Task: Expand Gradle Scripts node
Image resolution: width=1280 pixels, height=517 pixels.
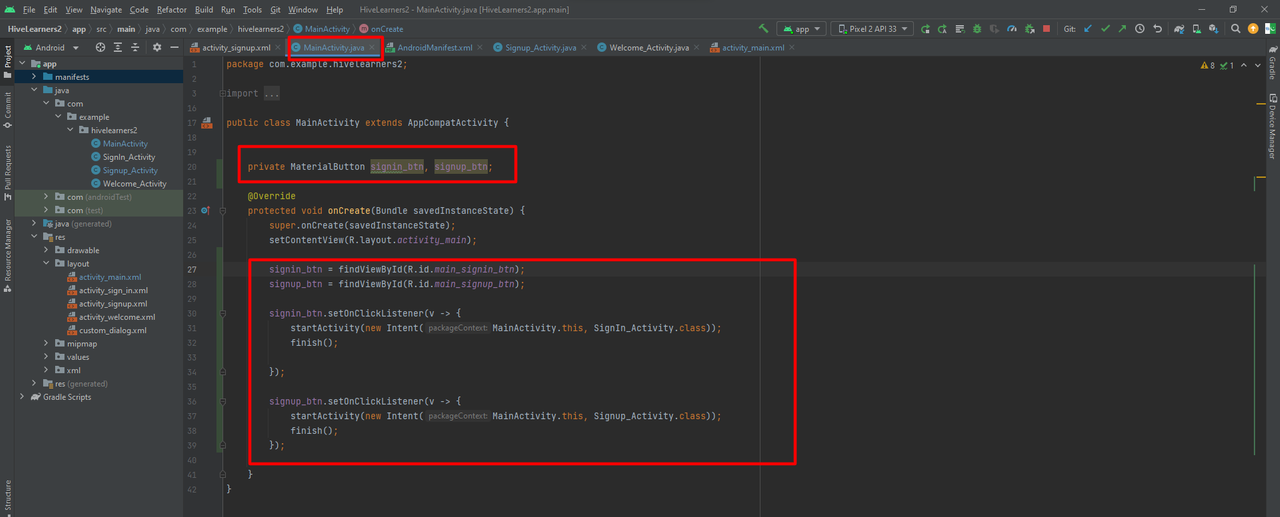Action: (x=23, y=397)
